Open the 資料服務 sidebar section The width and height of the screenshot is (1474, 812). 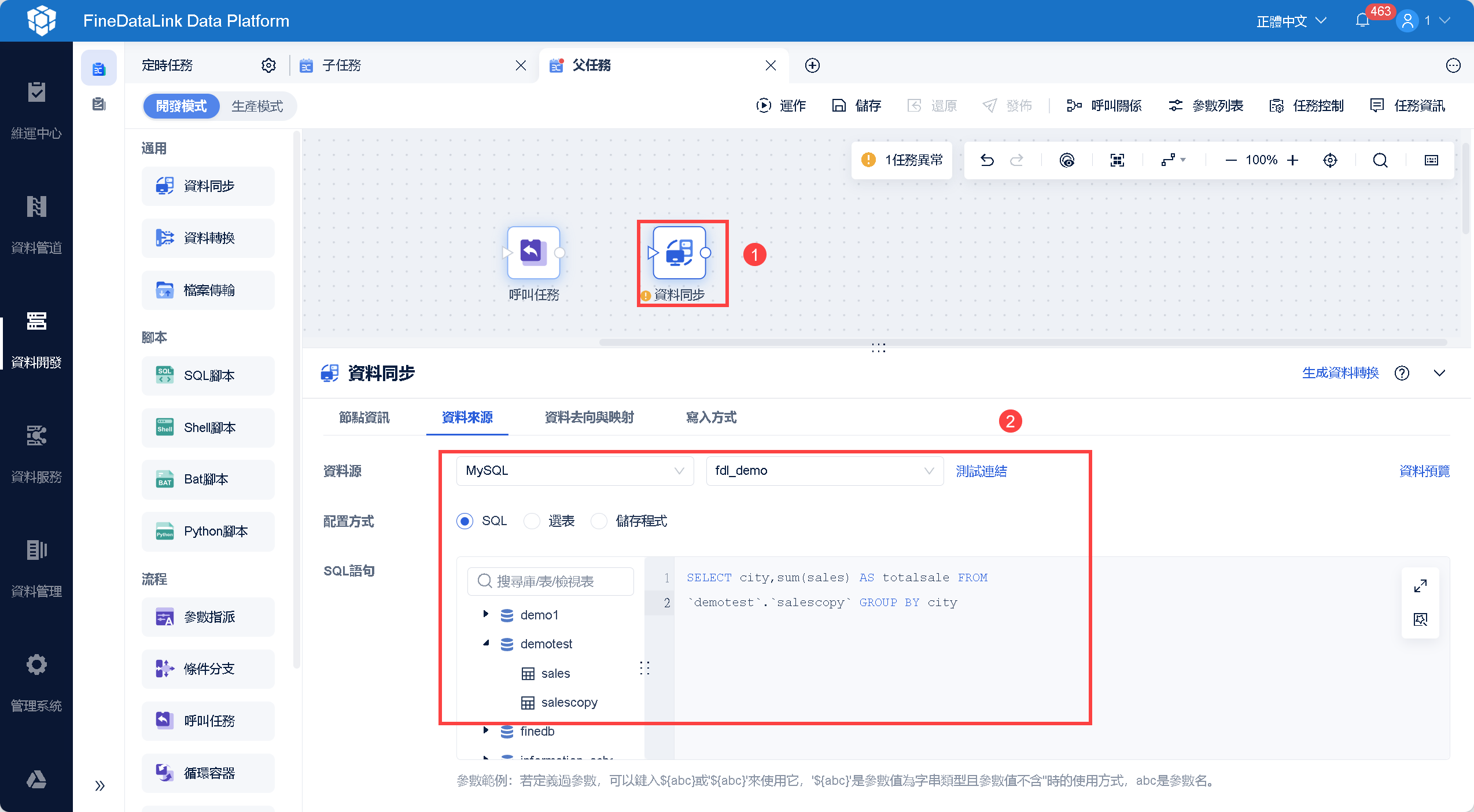tap(36, 453)
